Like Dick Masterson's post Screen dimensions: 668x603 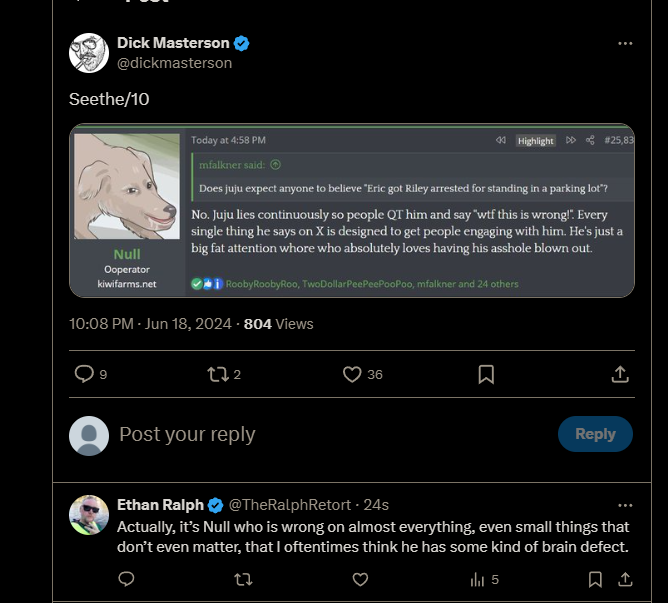coord(352,374)
